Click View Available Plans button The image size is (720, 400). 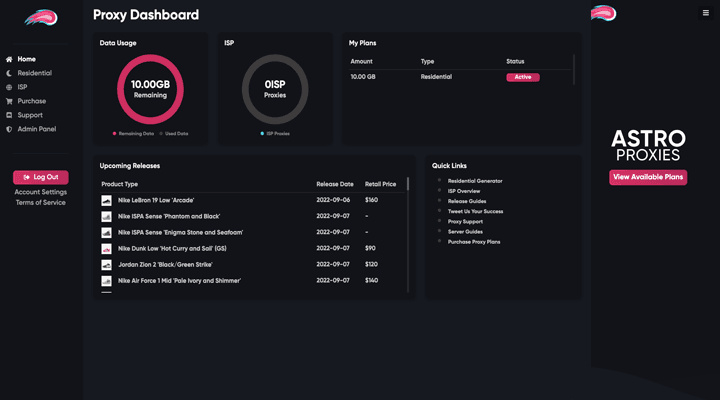[648, 177]
